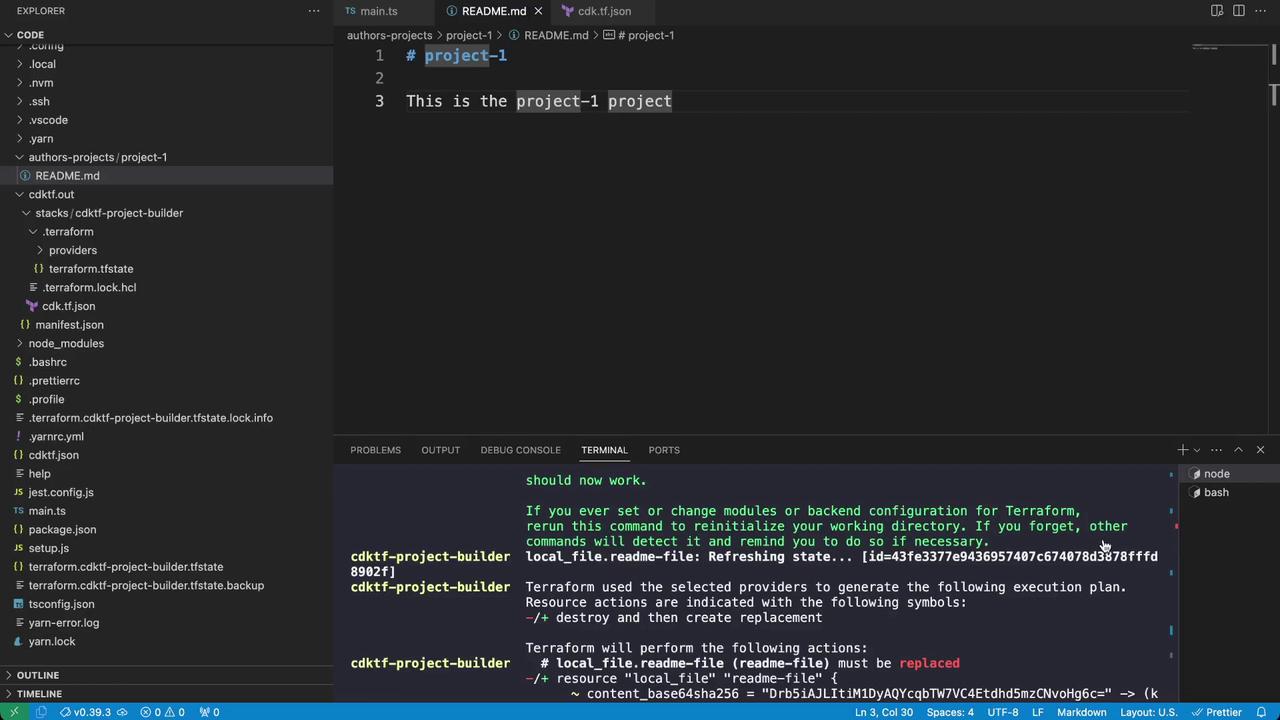Expand the TIMELINE section
Screen dimensions: 1280x720
(39, 694)
